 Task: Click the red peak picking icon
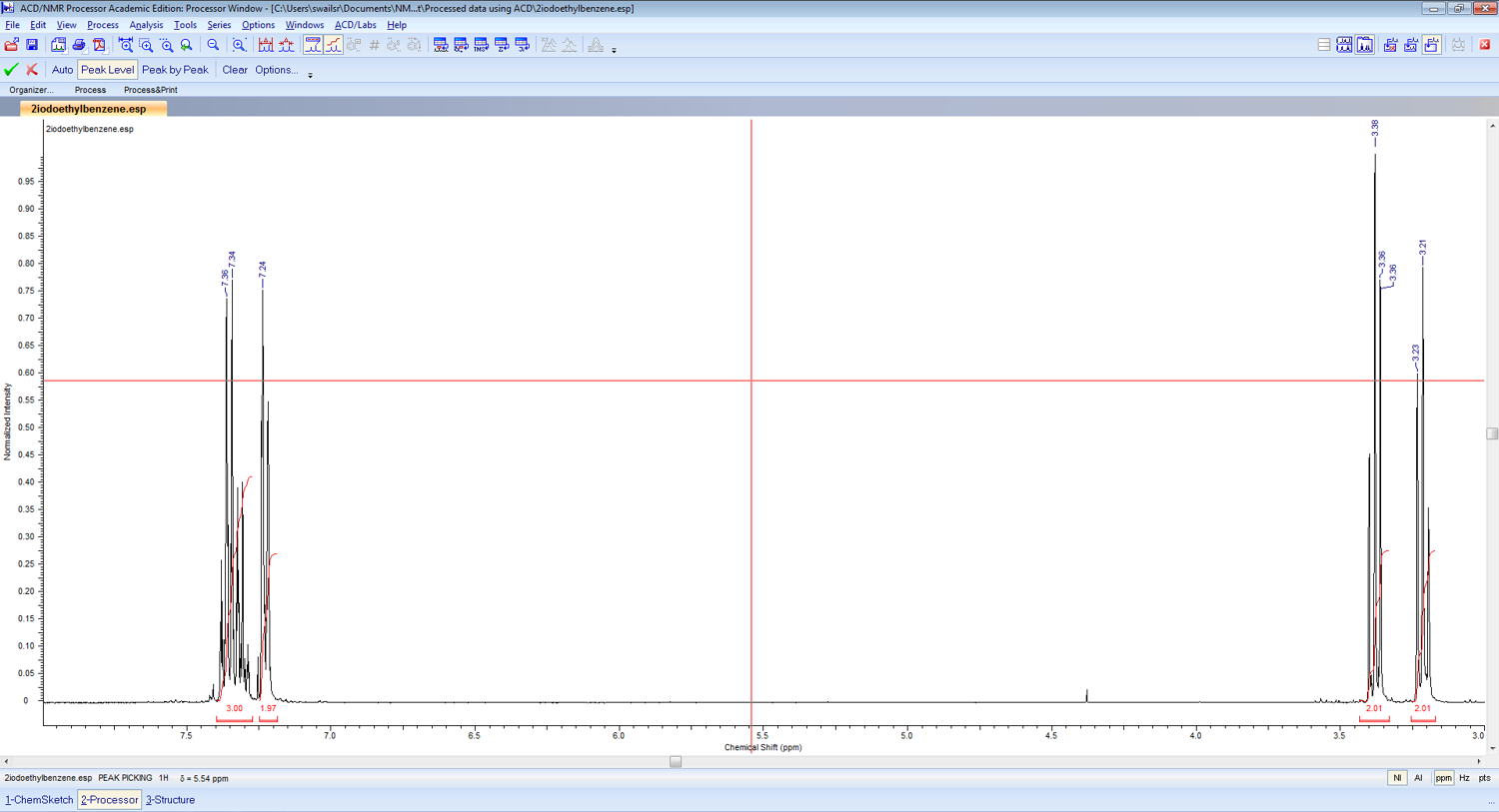pos(266,45)
